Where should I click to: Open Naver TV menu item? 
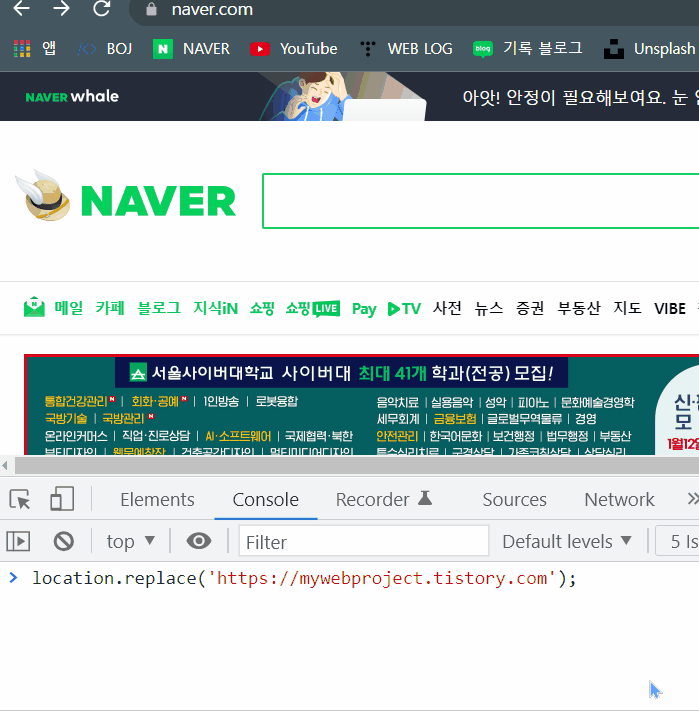tap(404, 309)
